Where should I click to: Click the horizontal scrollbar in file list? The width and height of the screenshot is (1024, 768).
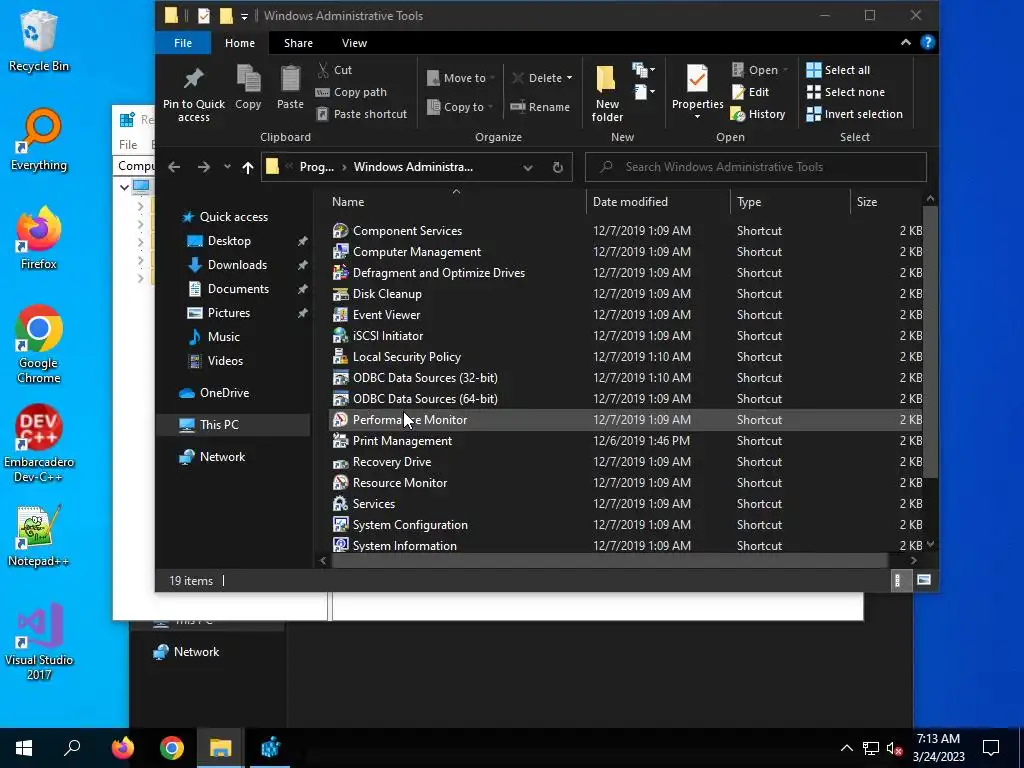pos(609,560)
